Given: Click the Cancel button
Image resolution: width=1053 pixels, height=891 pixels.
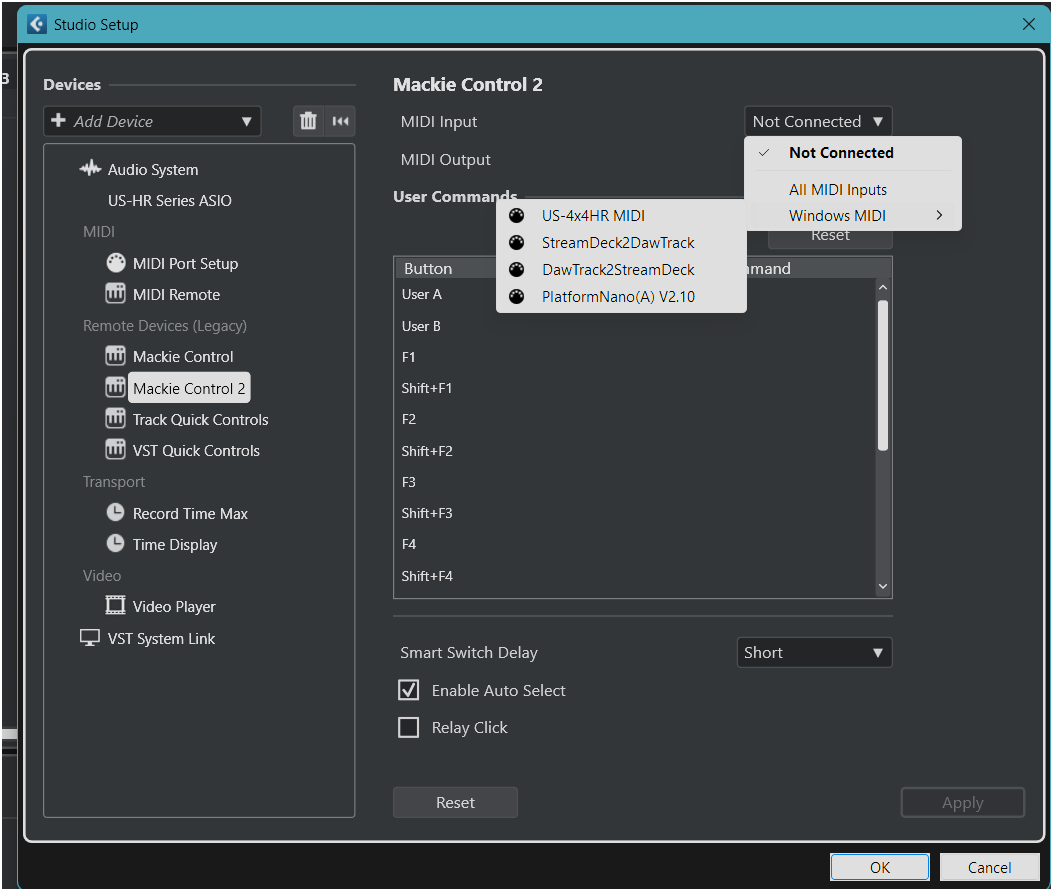Looking at the screenshot, I should point(989,867).
